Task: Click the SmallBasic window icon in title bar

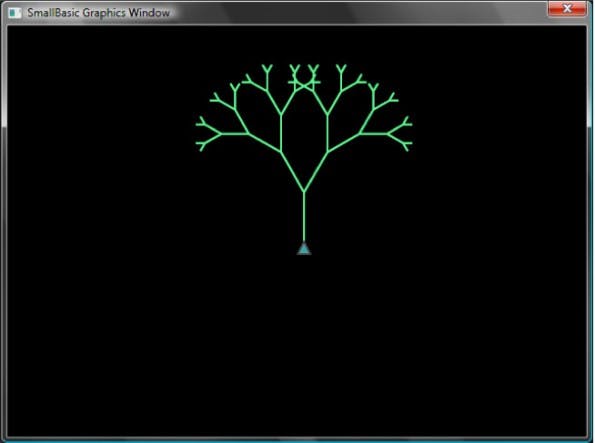Action: click(15, 13)
